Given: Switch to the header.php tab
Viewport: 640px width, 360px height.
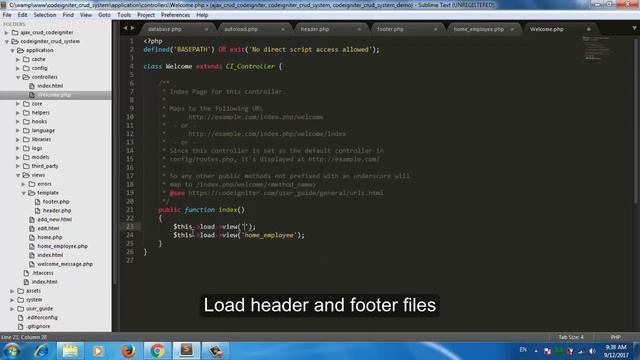Looking at the screenshot, I should coord(315,29).
